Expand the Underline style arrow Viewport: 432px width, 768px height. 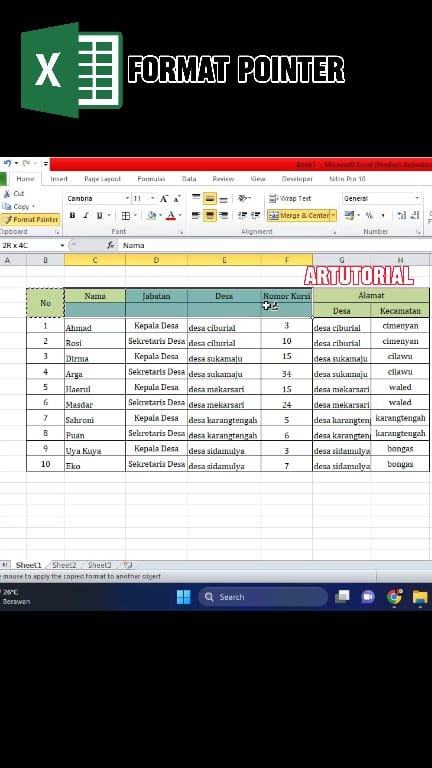point(109,216)
